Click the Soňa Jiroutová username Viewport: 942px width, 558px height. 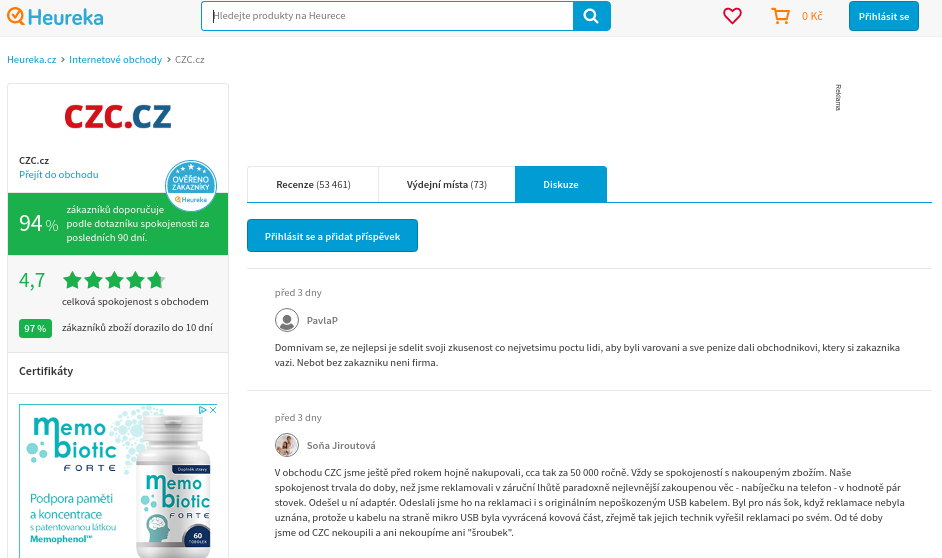click(341, 446)
